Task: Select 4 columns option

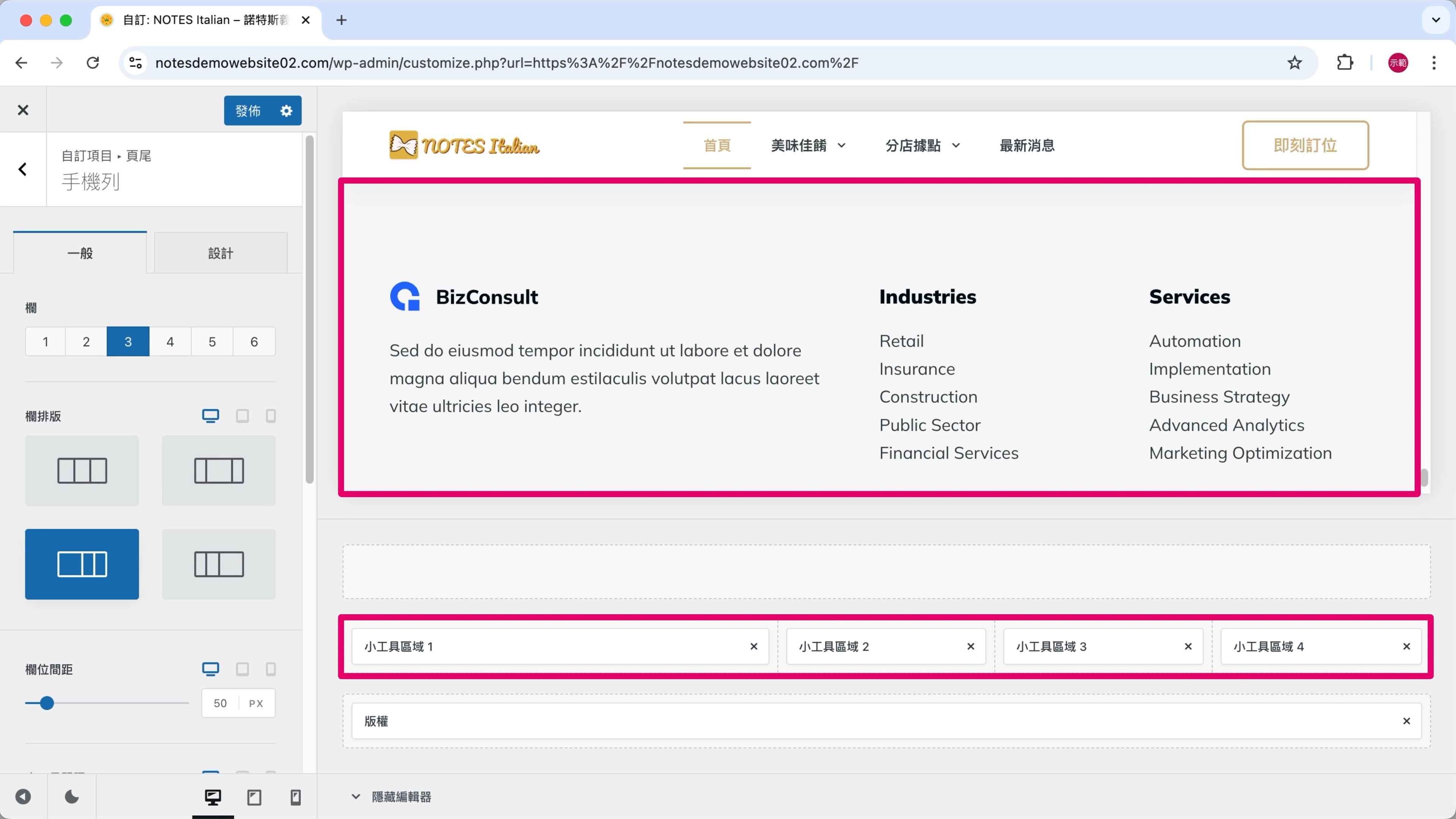Action: click(x=170, y=341)
